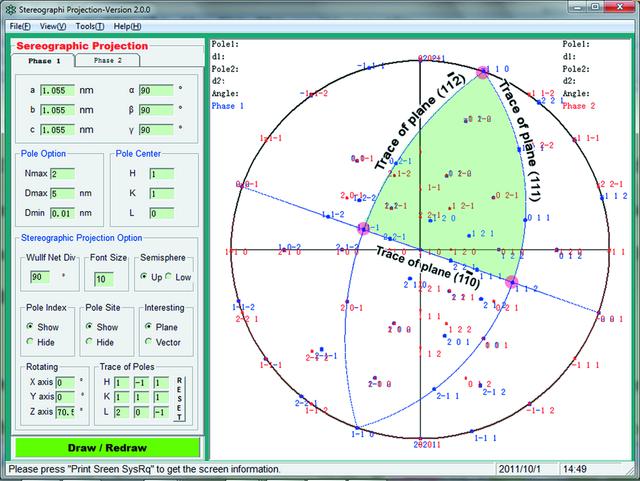
Task: Click the Rotating X axis field
Action: [x=65, y=383]
